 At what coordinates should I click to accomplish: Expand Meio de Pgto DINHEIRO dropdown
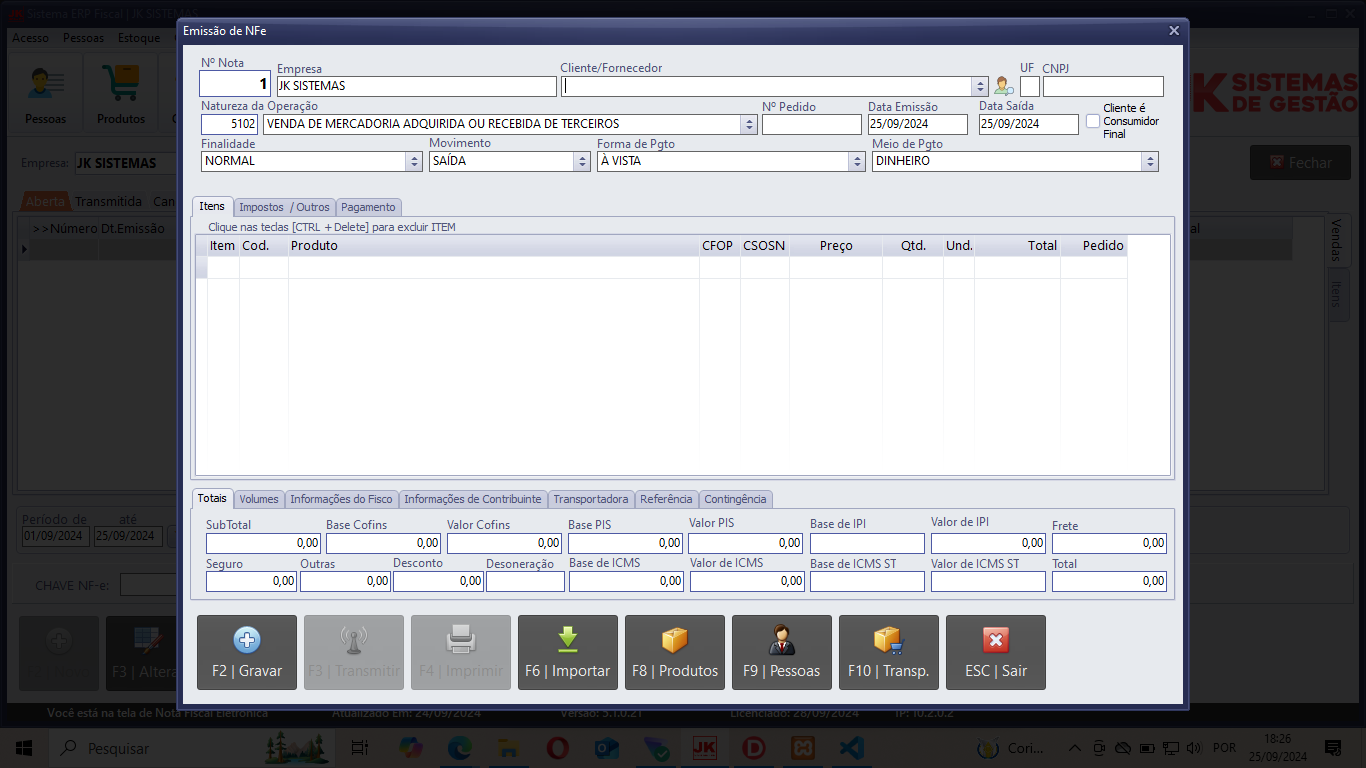[1150, 161]
